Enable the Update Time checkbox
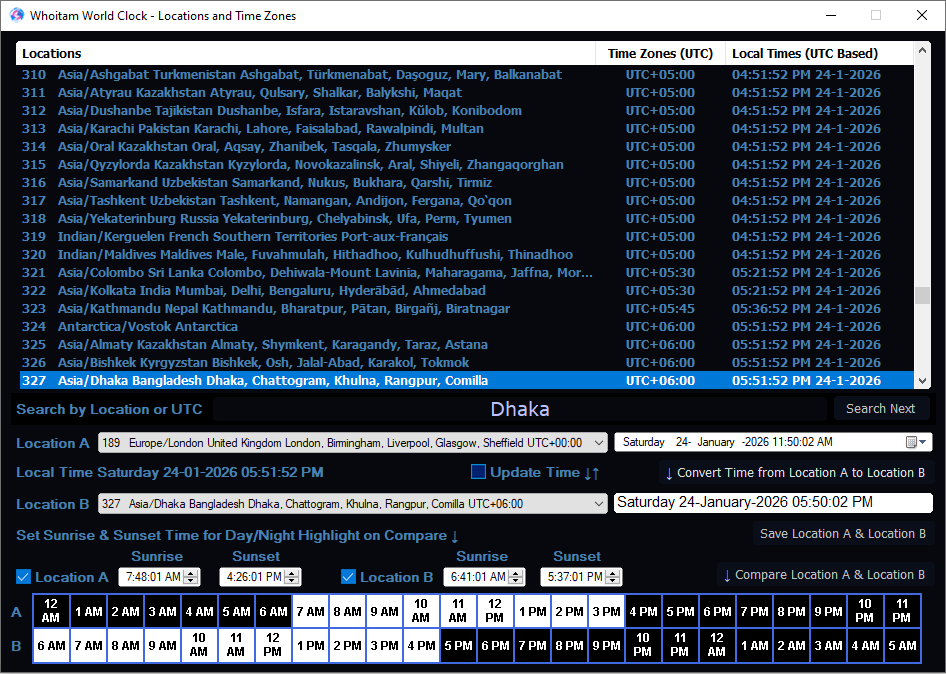946x674 pixels. [478, 472]
